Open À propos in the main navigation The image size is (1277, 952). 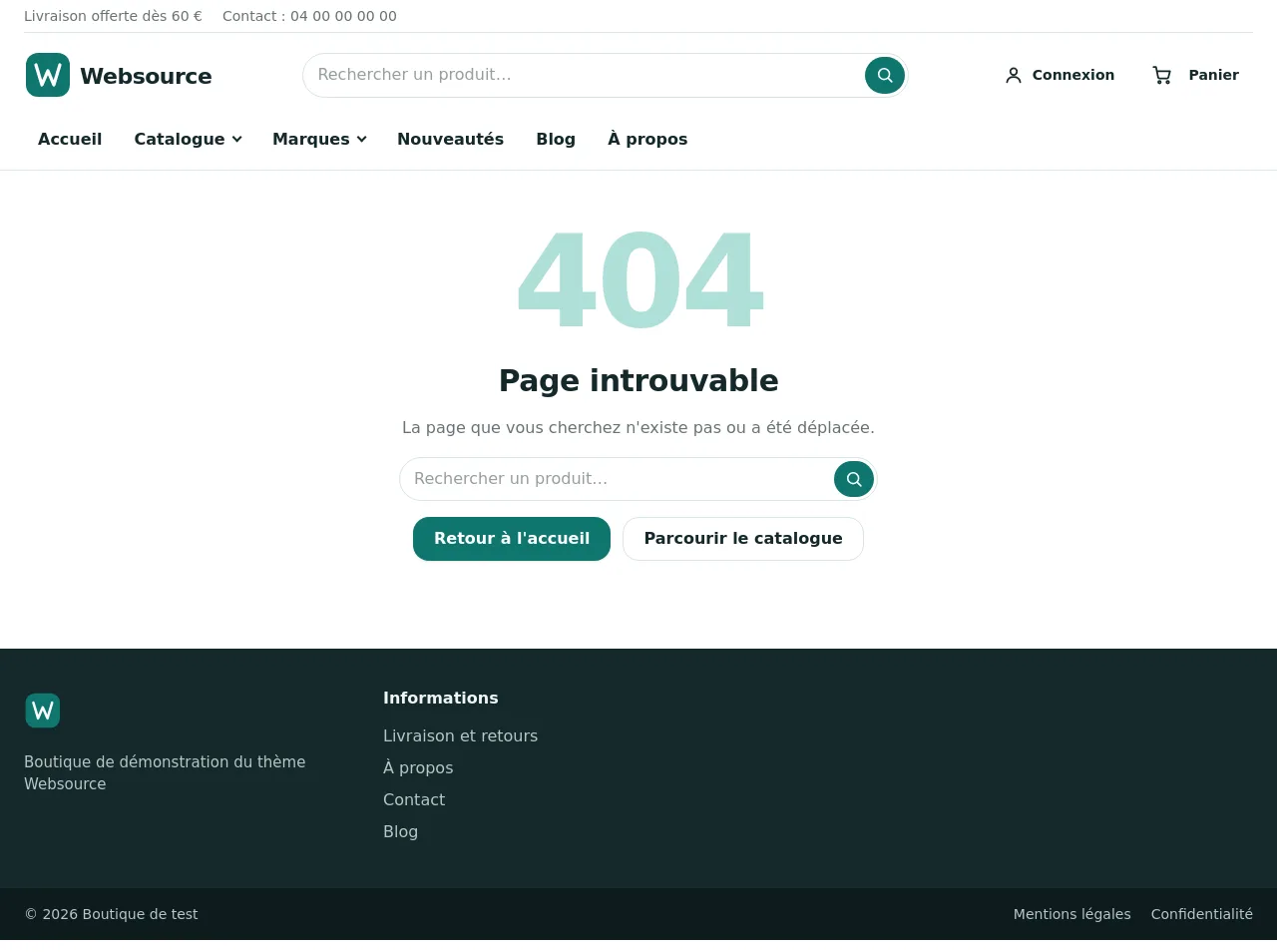click(647, 139)
